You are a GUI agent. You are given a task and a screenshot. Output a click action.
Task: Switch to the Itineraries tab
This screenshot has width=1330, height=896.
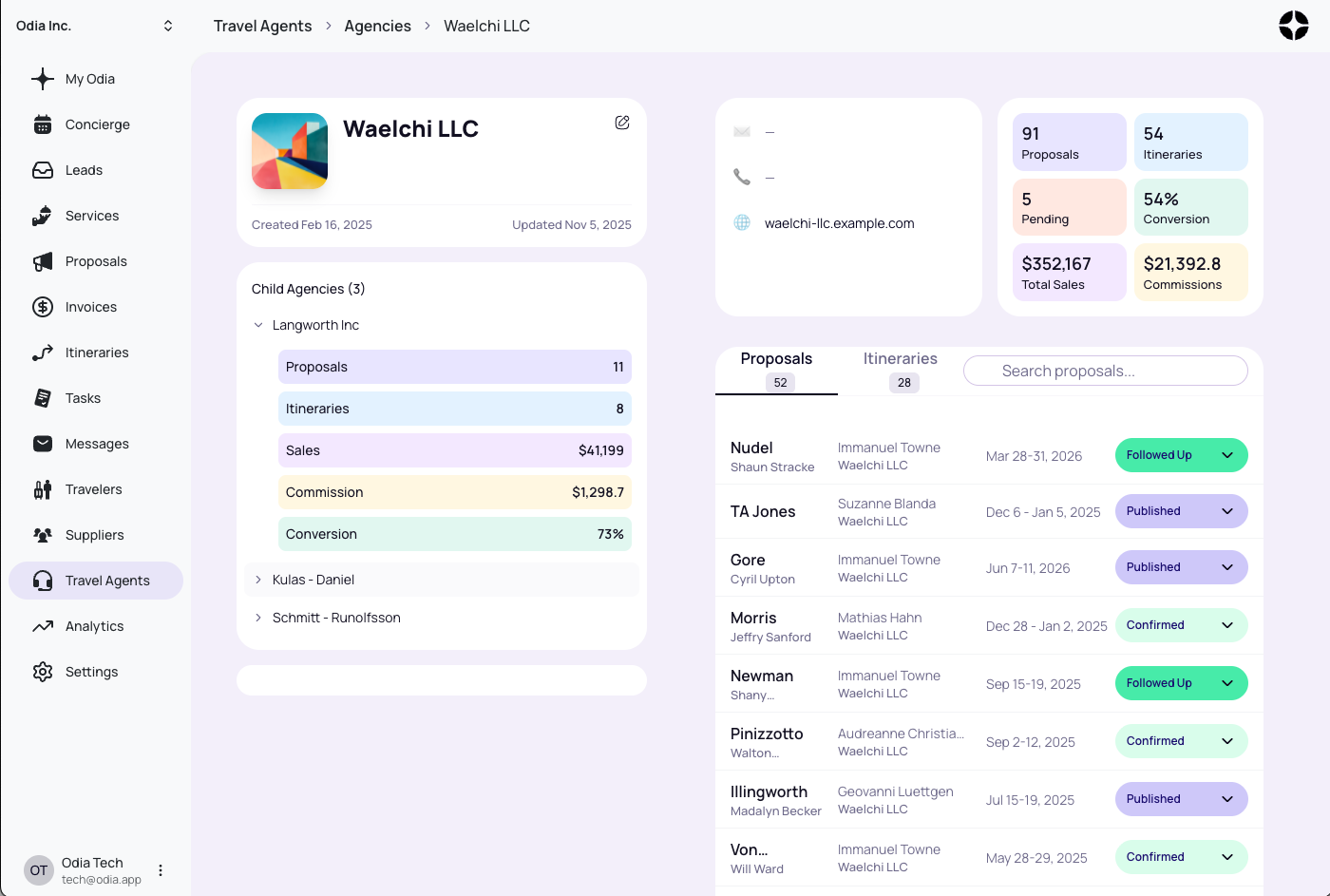tap(900, 358)
